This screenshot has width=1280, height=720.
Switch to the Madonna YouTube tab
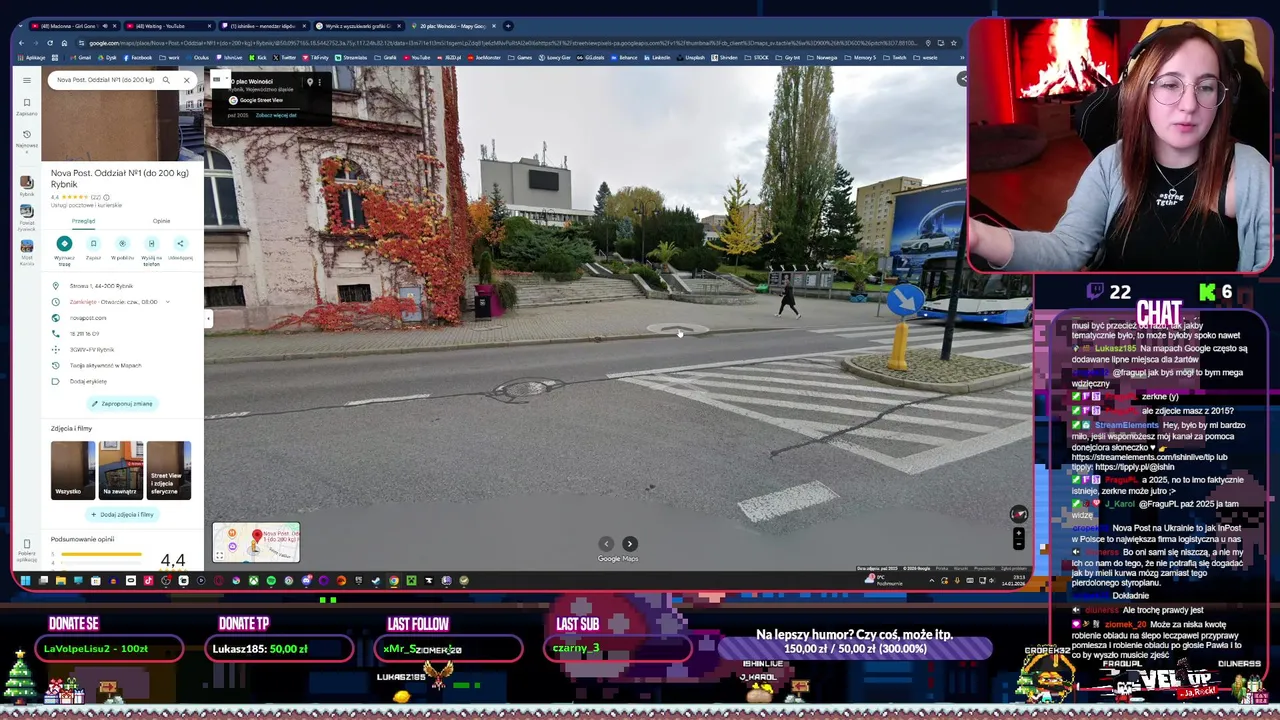tap(72, 26)
